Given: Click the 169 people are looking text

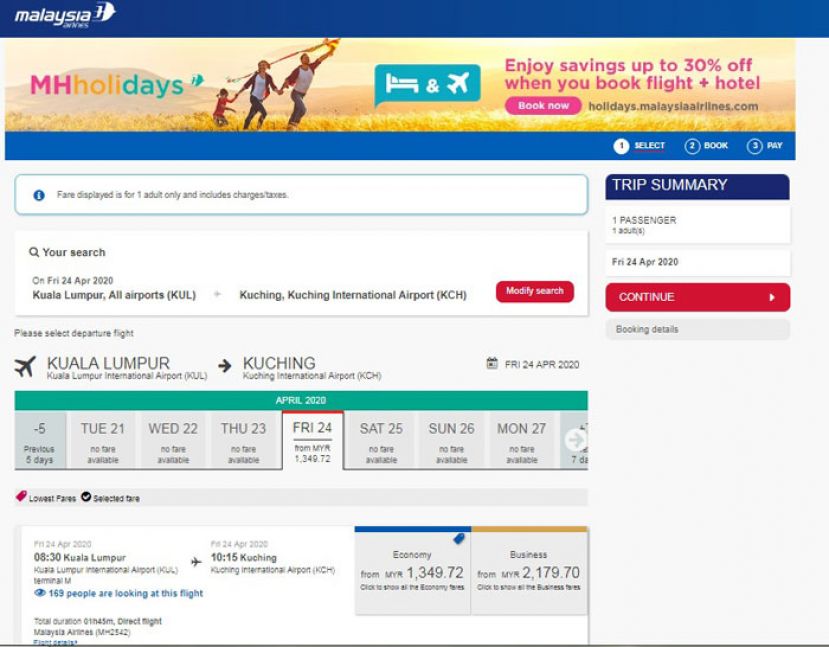Looking at the screenshot, I should click(x=126, y=593).
